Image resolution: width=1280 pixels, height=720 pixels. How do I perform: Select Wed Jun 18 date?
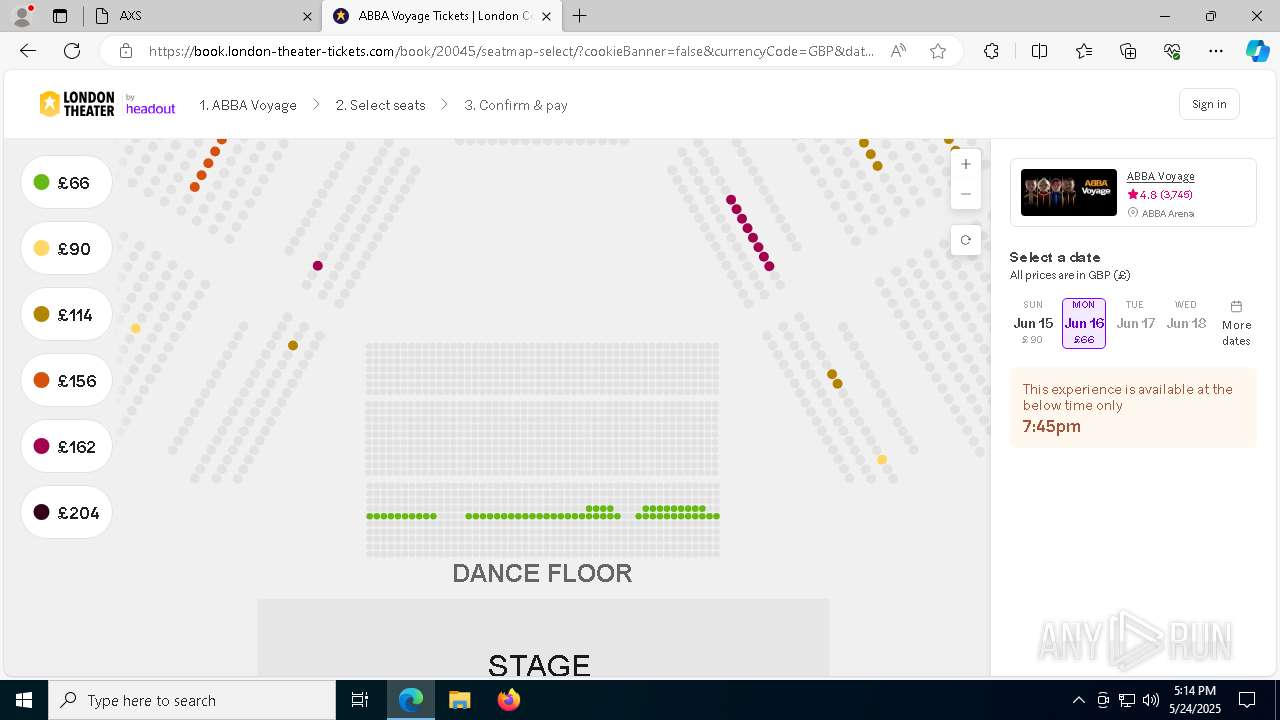1186,323
